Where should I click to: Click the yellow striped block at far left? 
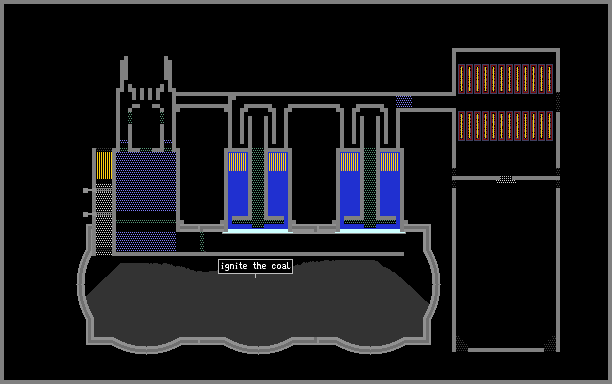pyautogui.click(x=104, y=165)
